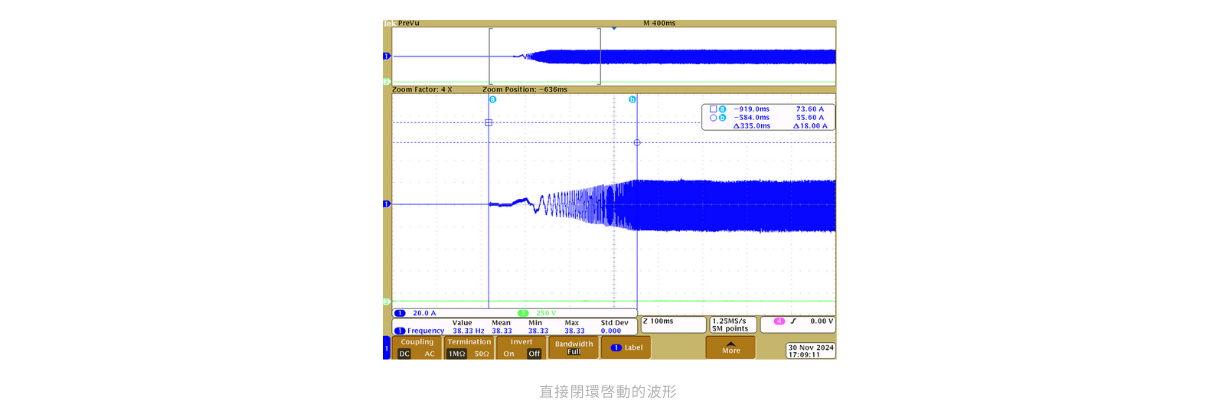This screenshot has width=1220, height=400.
Task: Set Coupling to DC
Action: pos(404,353)
